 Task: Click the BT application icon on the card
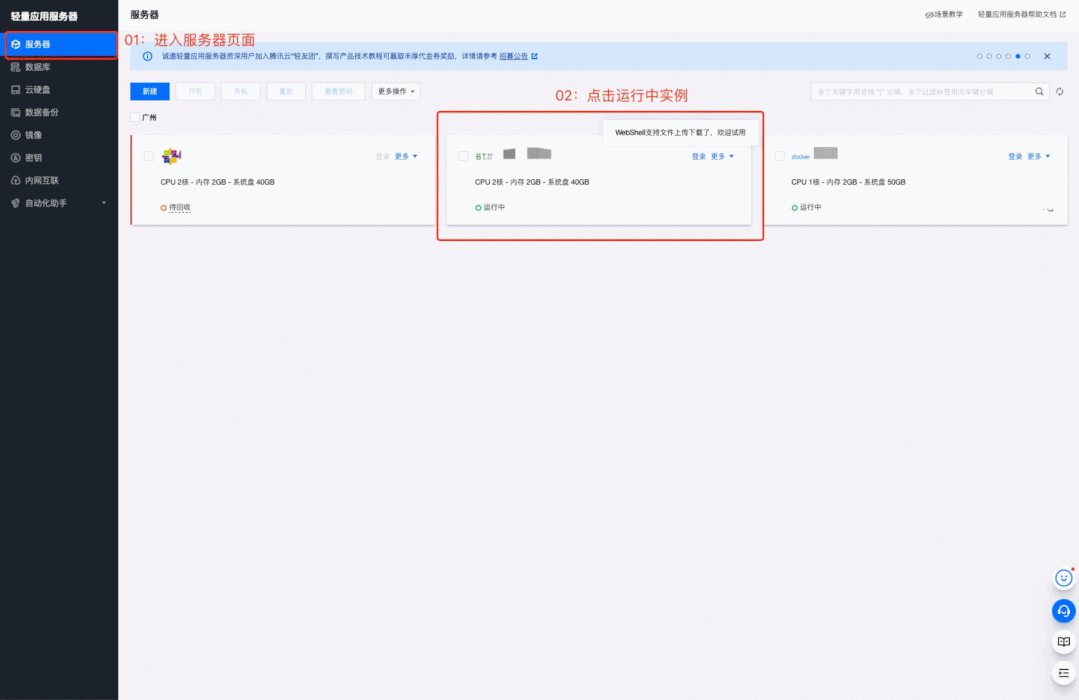[484, 156]
